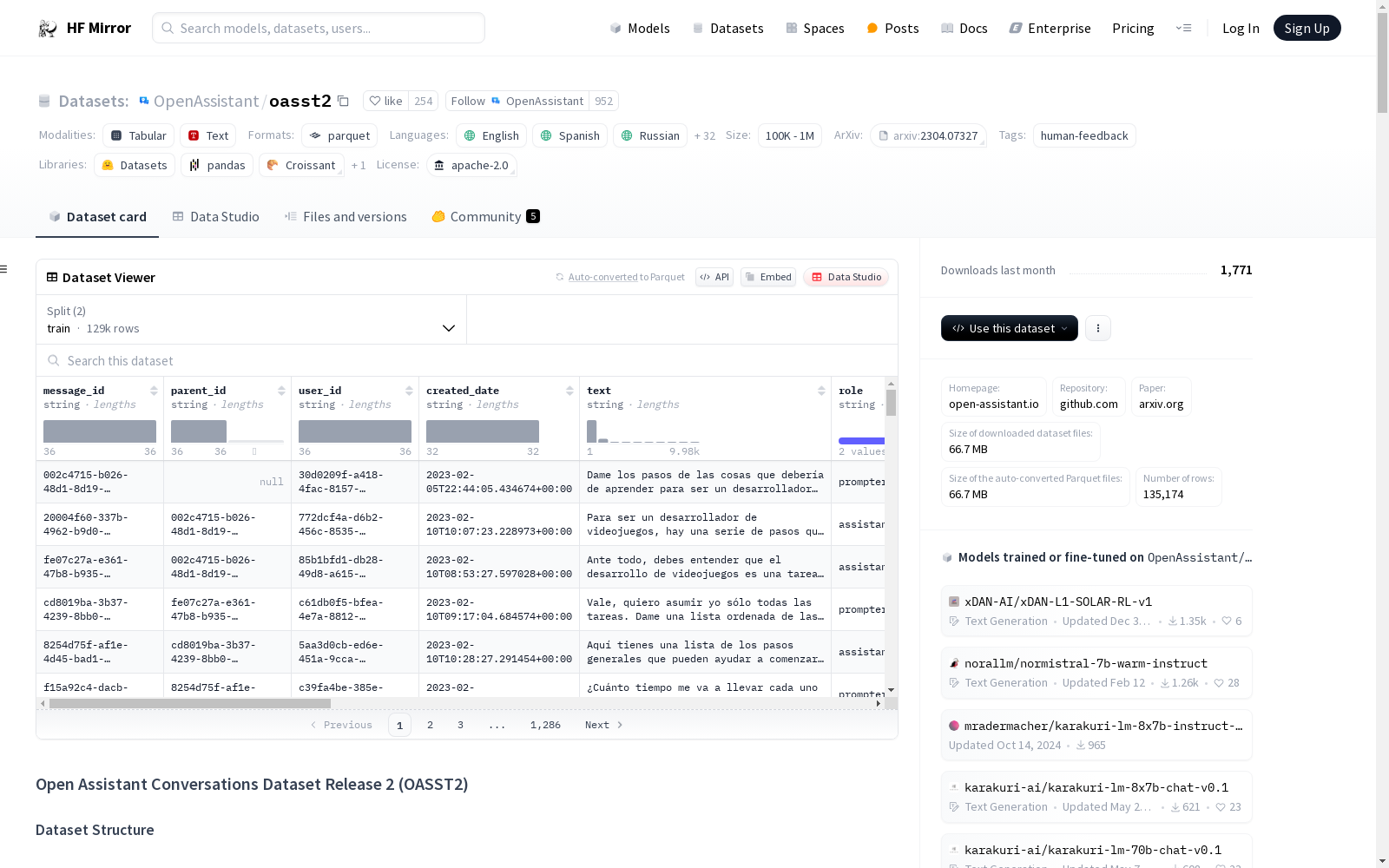The image size is (1389, 868).
Task: Open Models in top navigation
Action: pos(640,28)
